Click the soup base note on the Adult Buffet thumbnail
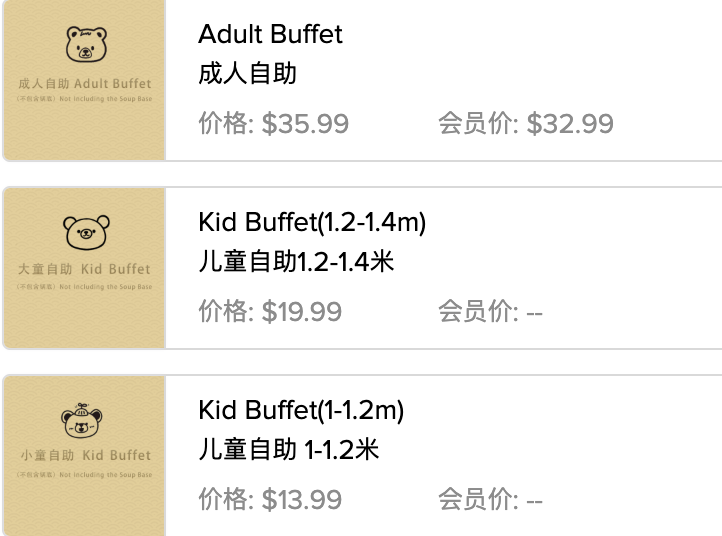 [85, 100]
